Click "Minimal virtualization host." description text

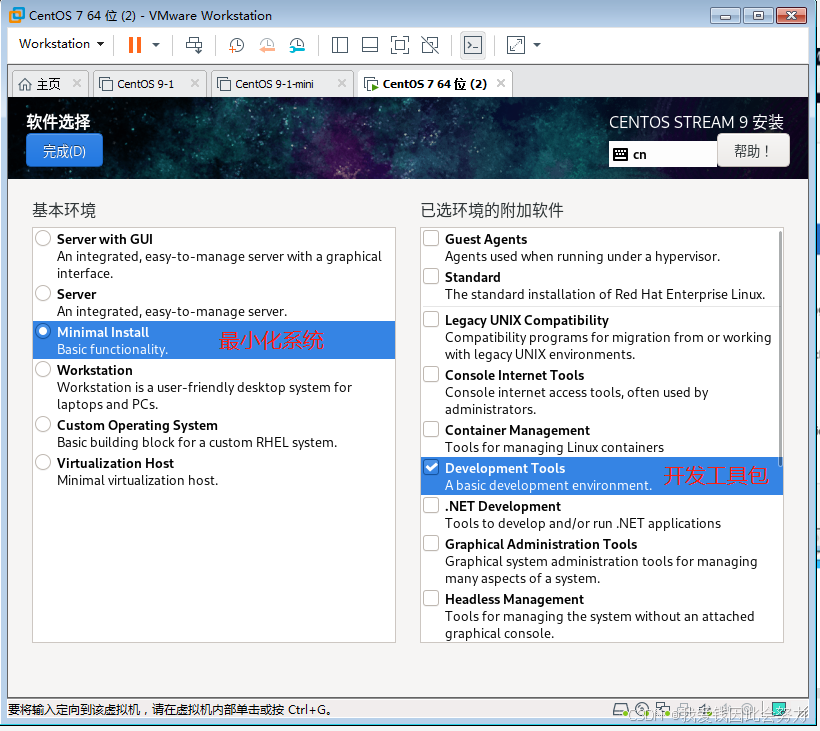tap(138, 480)
